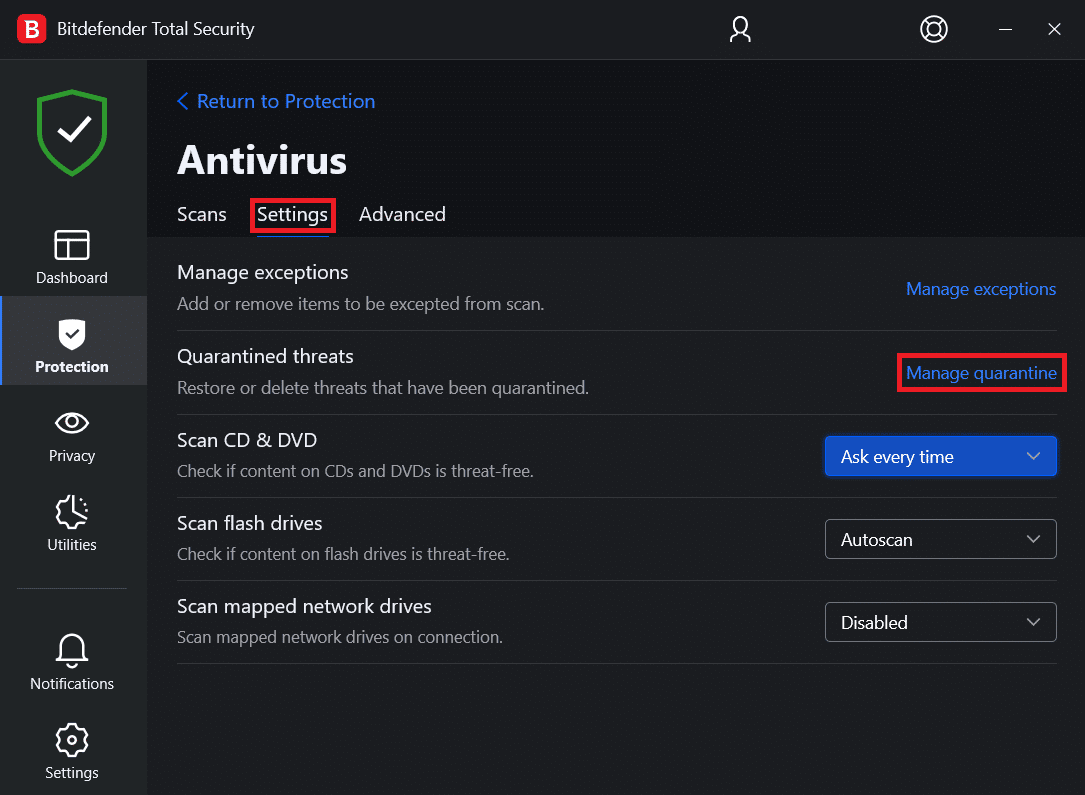Open Manage exceptions
This screenshot has height=795, width=1085.
[x=980, y=288]
